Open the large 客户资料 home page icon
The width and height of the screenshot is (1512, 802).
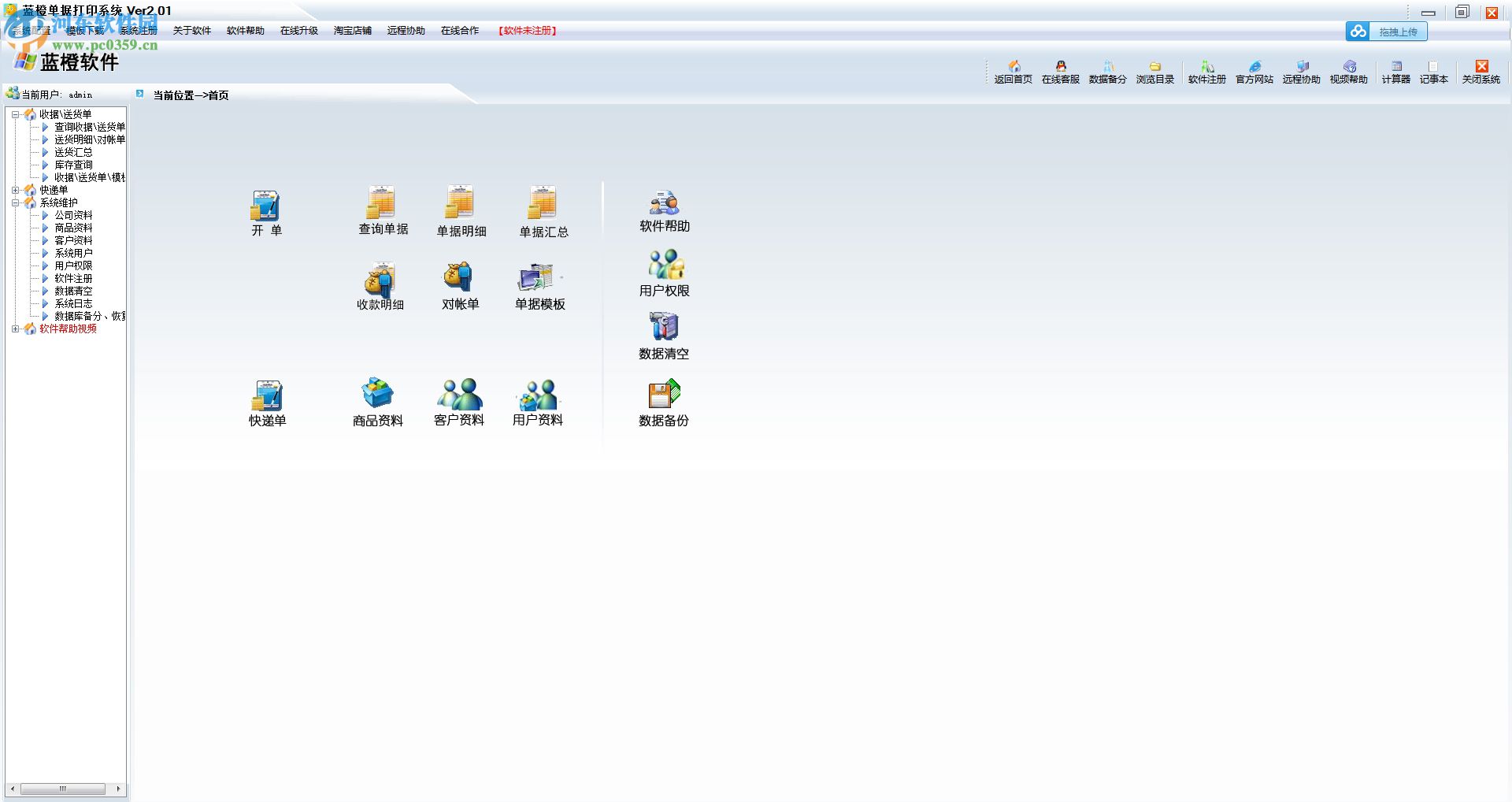(x=459, y=403)
